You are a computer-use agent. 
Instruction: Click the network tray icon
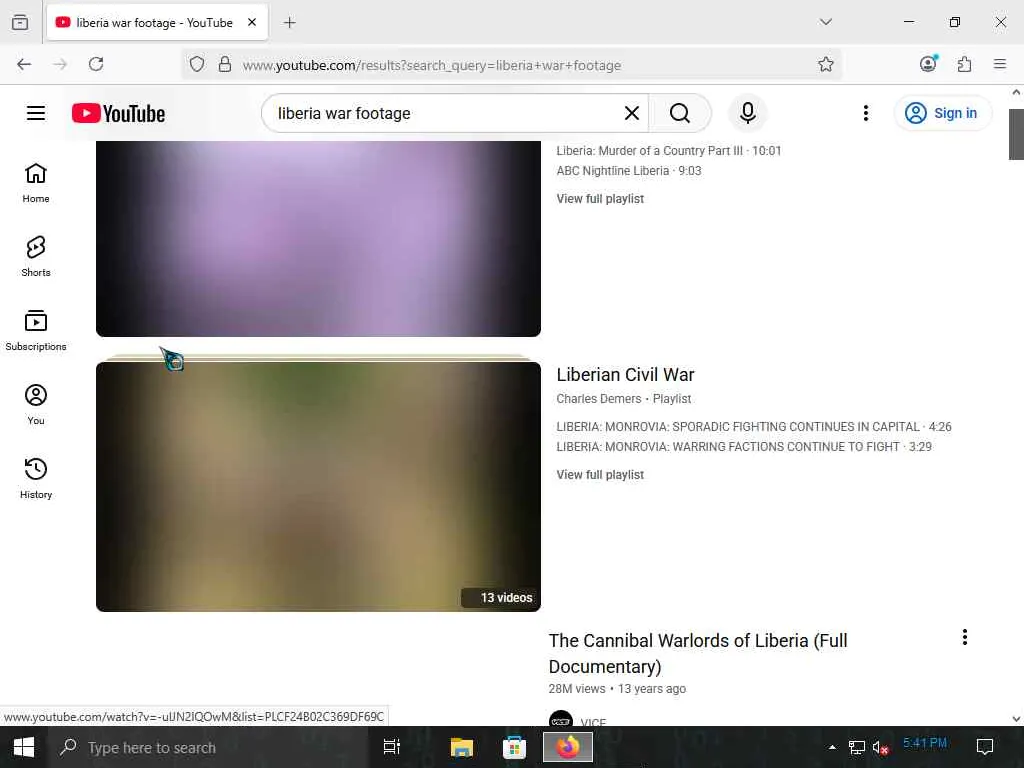coord(856,747)
